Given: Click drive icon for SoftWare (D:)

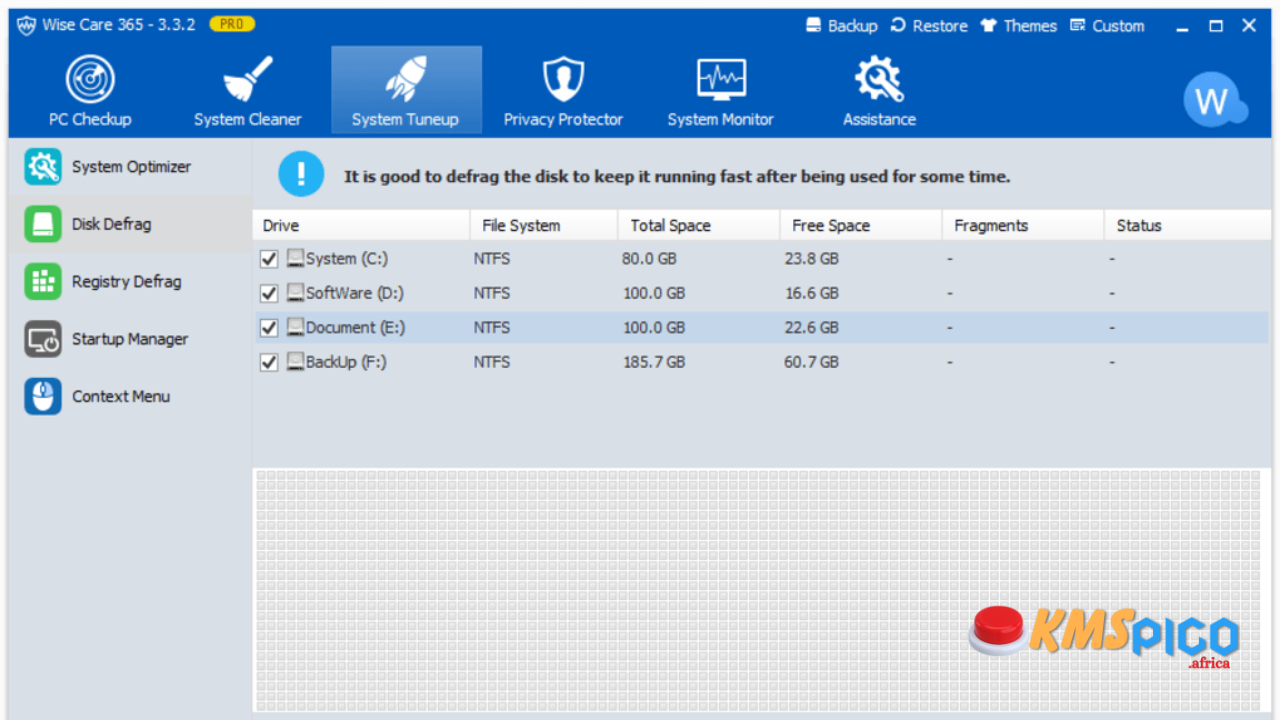Looking at the screenshot, I should pos(295,293).
